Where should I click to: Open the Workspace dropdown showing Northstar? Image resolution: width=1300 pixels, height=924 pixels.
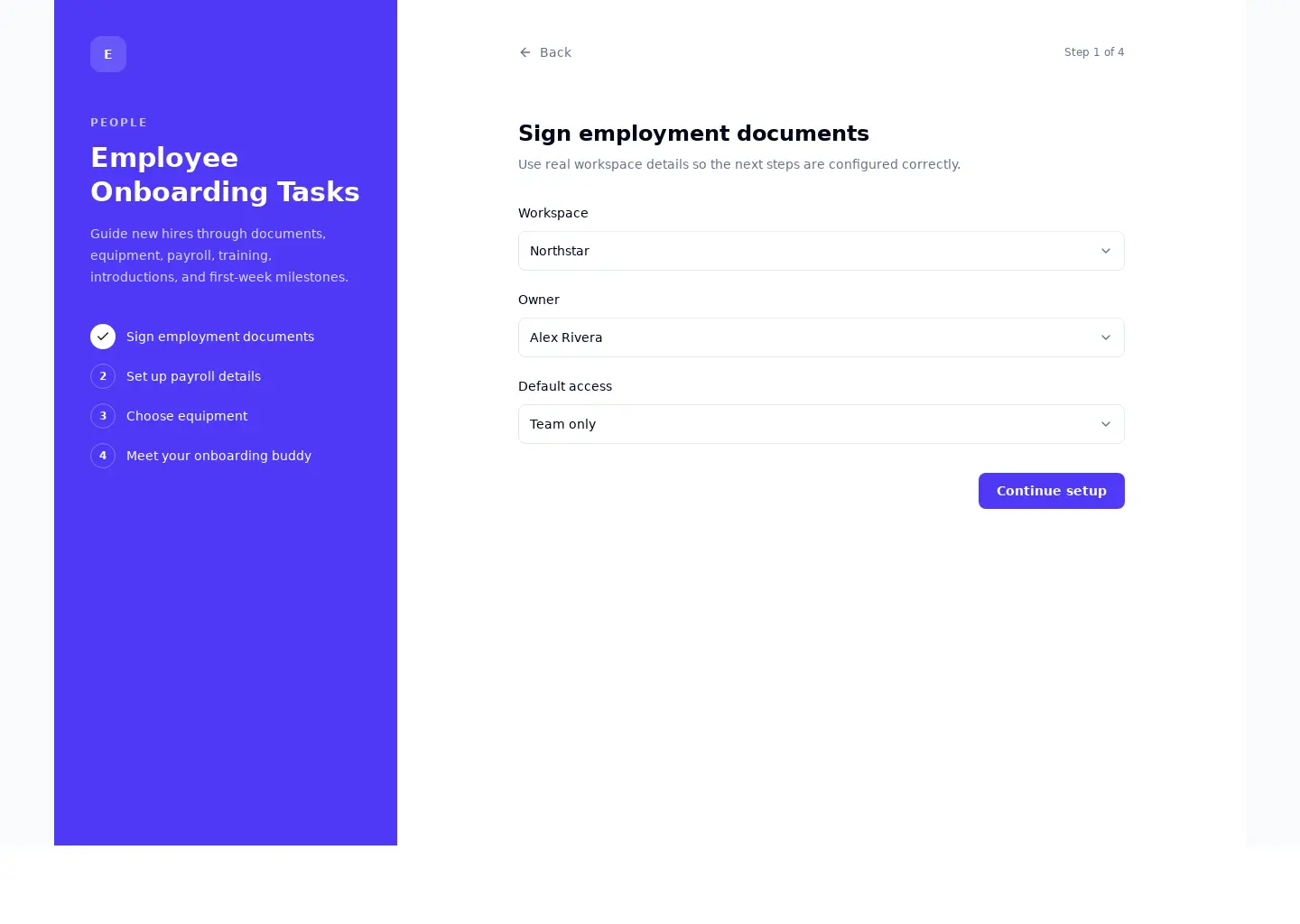pyautogui.click(x=822, y=251)
